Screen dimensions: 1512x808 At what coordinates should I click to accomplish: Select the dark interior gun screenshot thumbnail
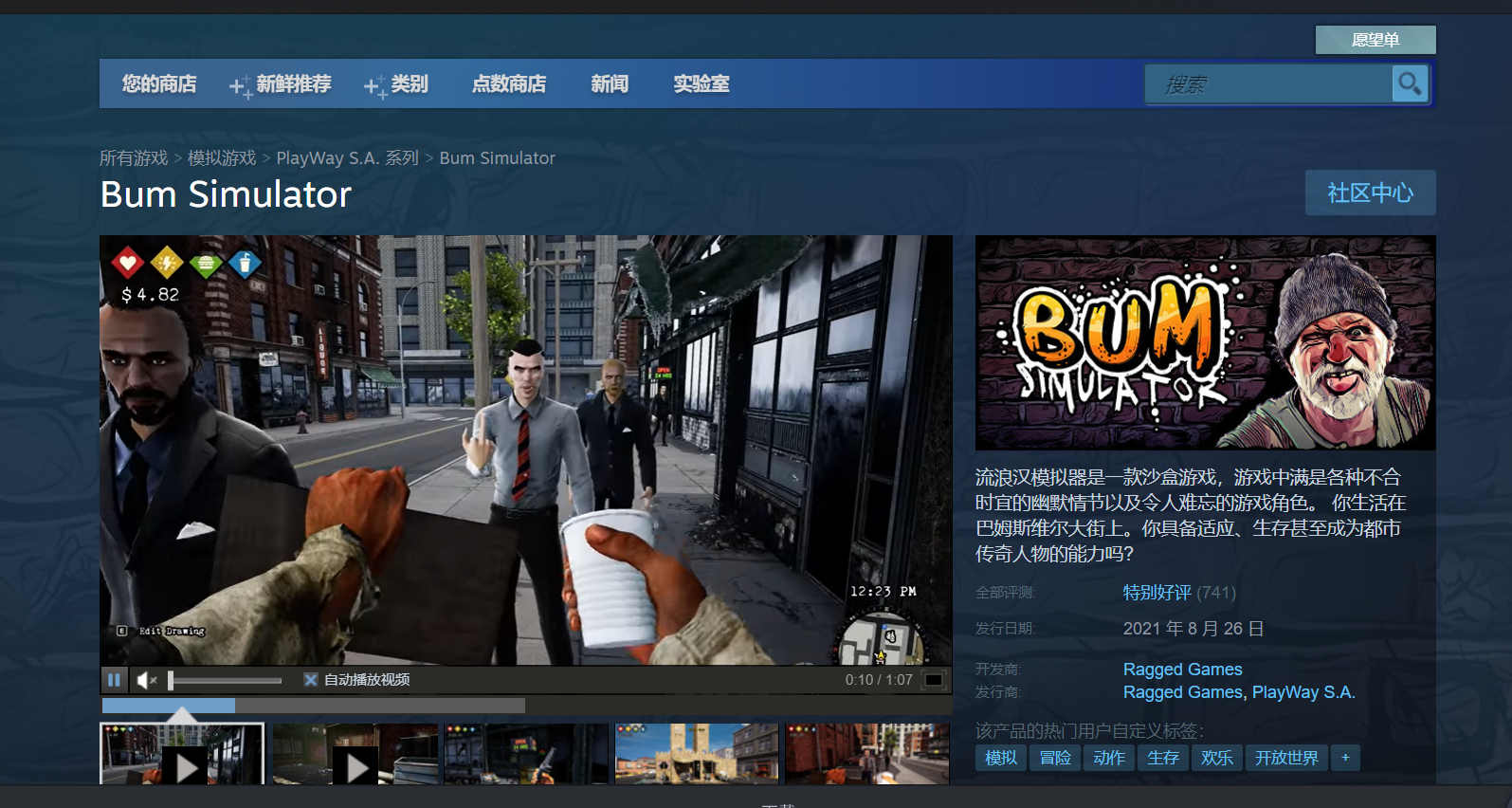526,754
